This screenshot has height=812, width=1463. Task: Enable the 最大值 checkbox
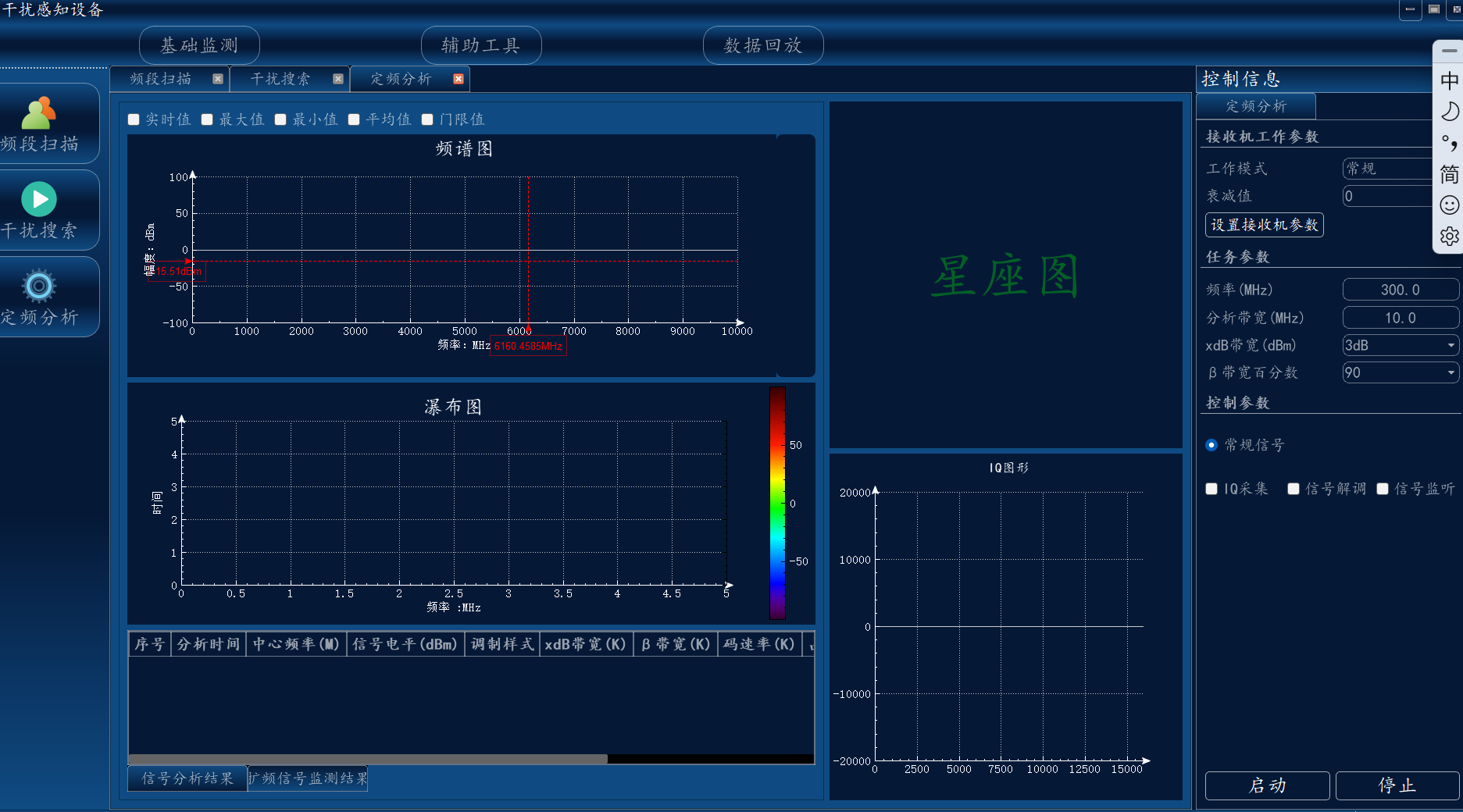point(207,119)
